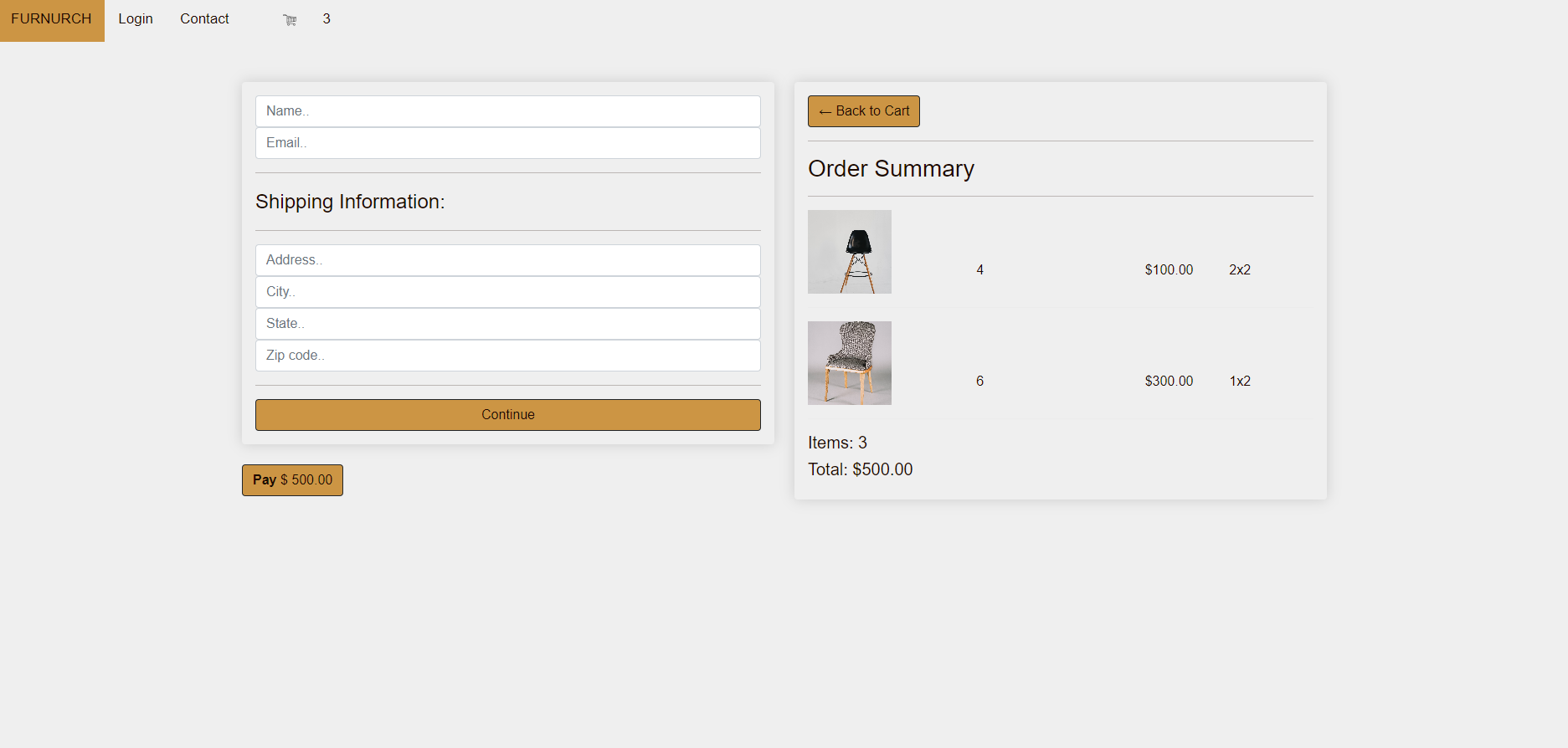Image resolution: width=1568 pixels, height=748 pixels.
Task: Click the 1x2 quantity text
Action: [x=1240, y=381]
